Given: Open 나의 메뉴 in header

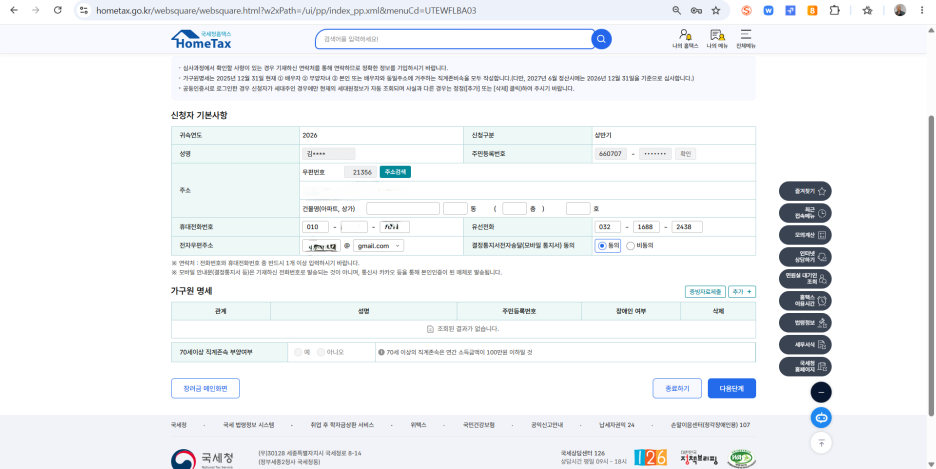Looking at the screenshot, I should coord(717,39).
